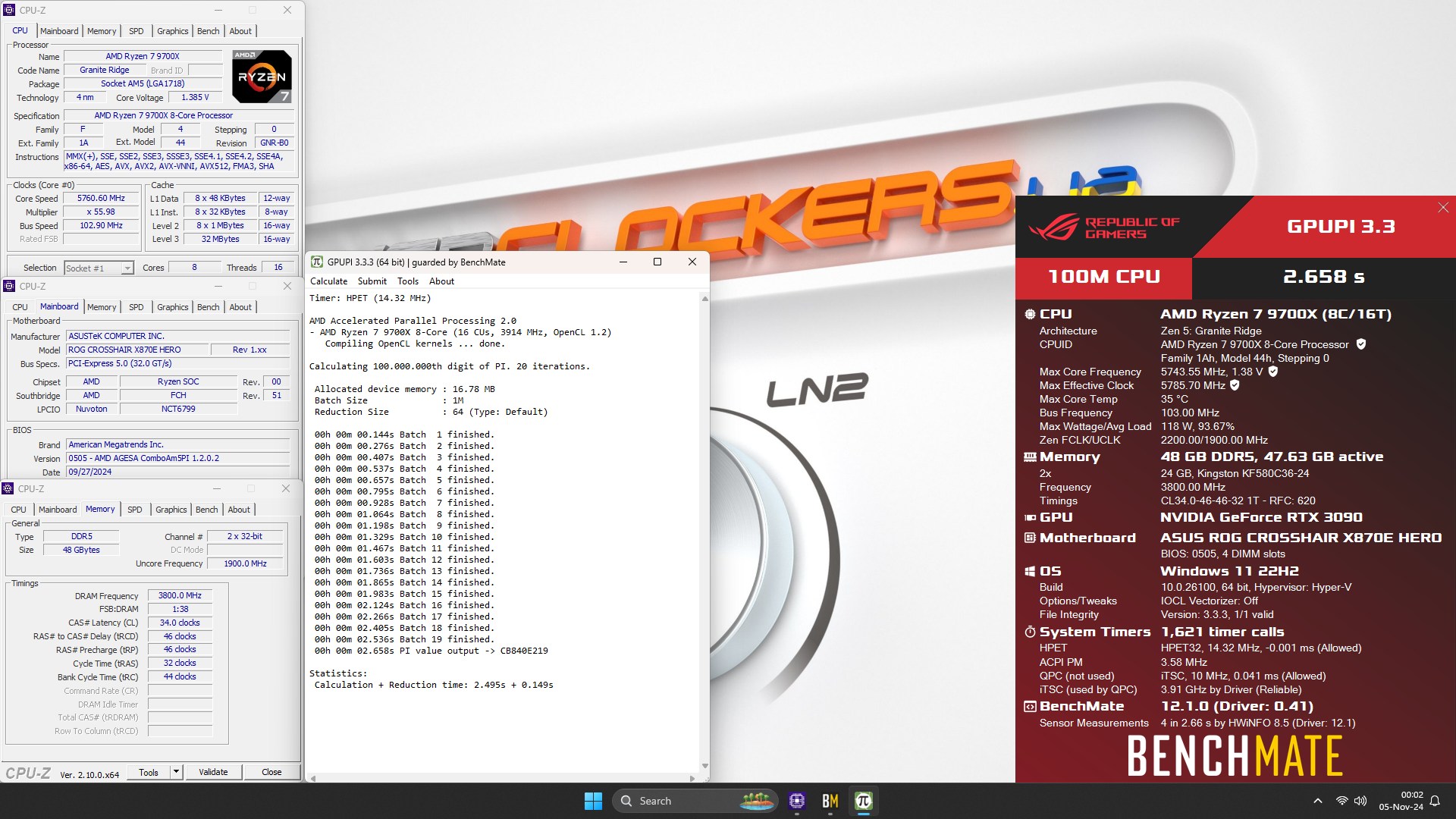Click the GPU icon in BenchMate panel
The width and height of the screenshot is (1456, 819).
(x=1030, y=517)
